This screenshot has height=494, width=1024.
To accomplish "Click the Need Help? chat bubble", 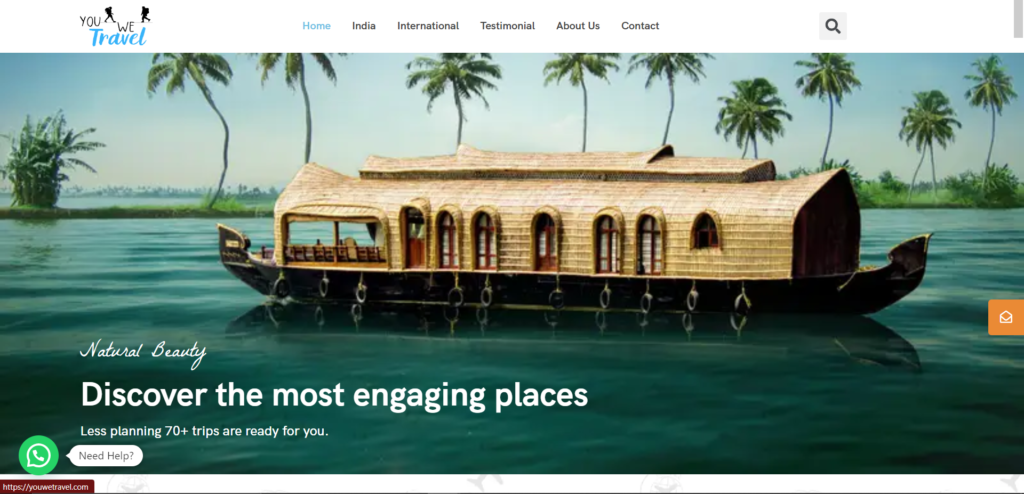I will pos(106,455).
